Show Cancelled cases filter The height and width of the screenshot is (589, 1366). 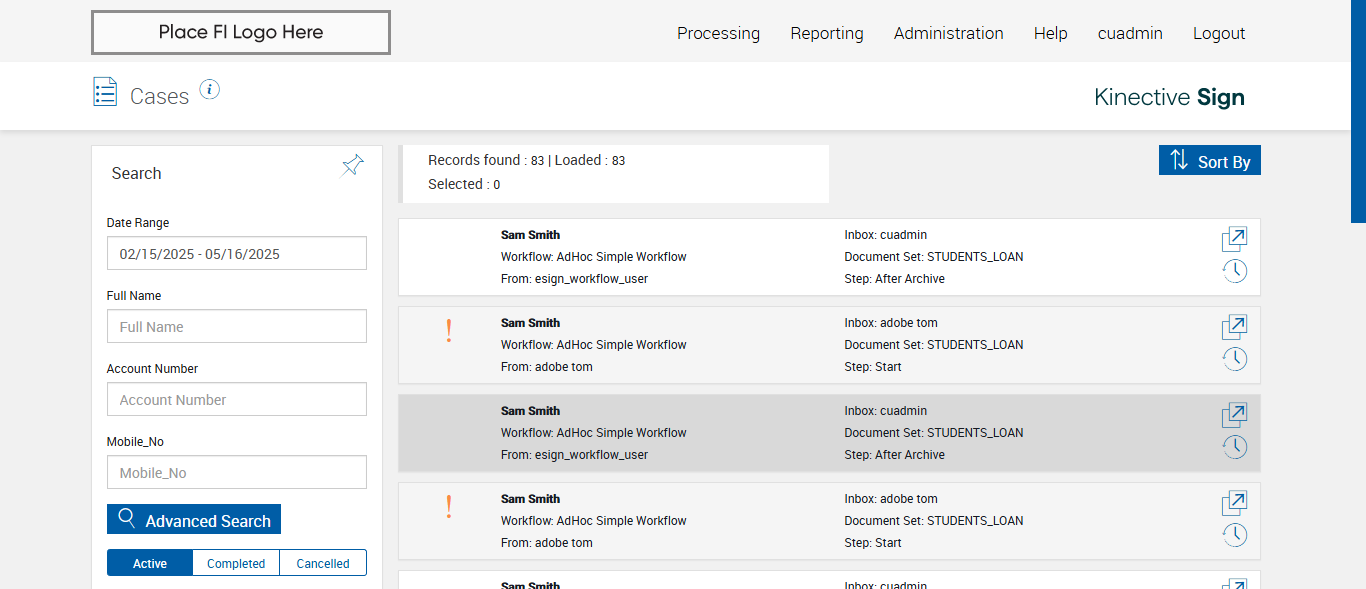point(323,563)
